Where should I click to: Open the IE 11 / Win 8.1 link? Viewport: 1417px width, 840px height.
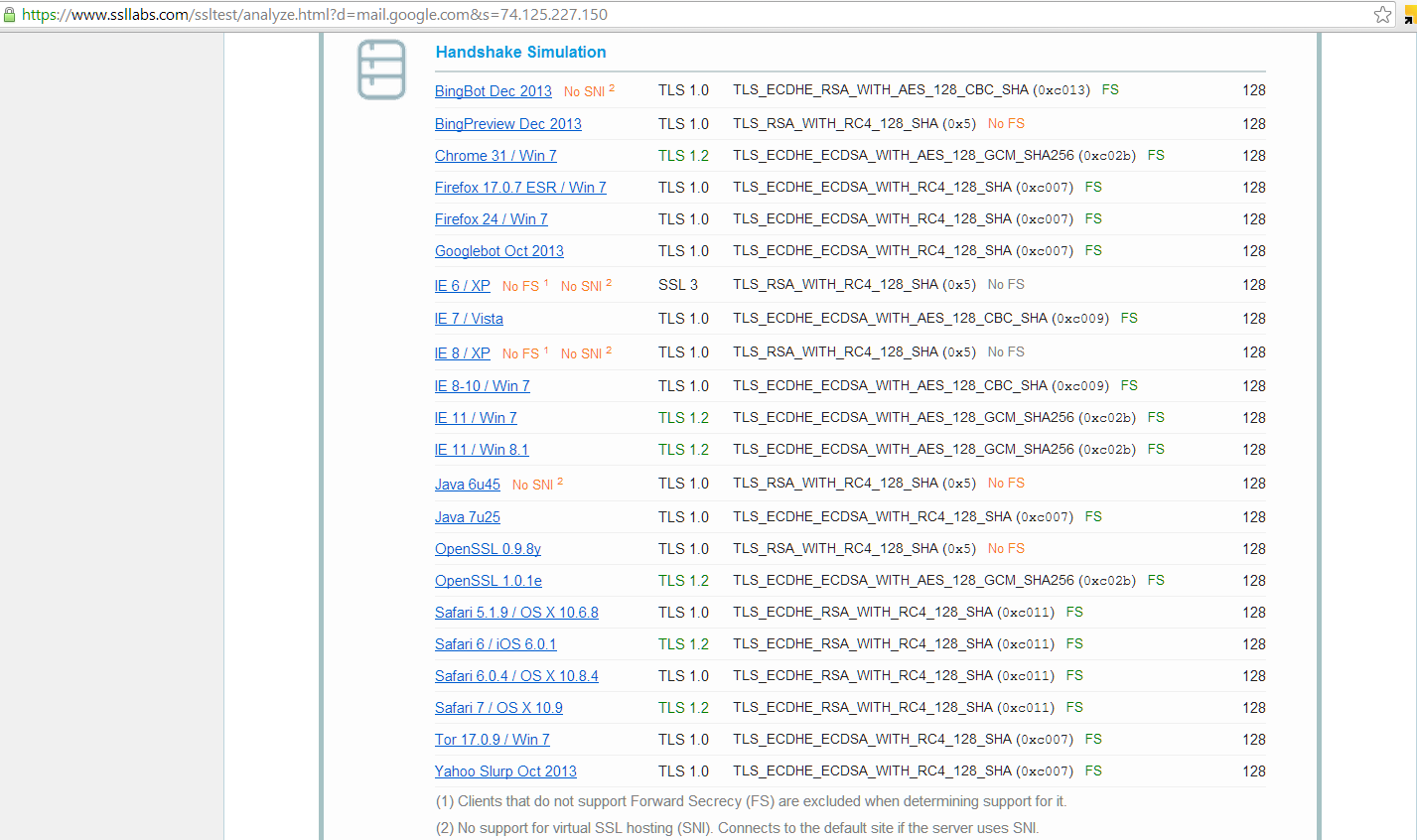[482, 450]
